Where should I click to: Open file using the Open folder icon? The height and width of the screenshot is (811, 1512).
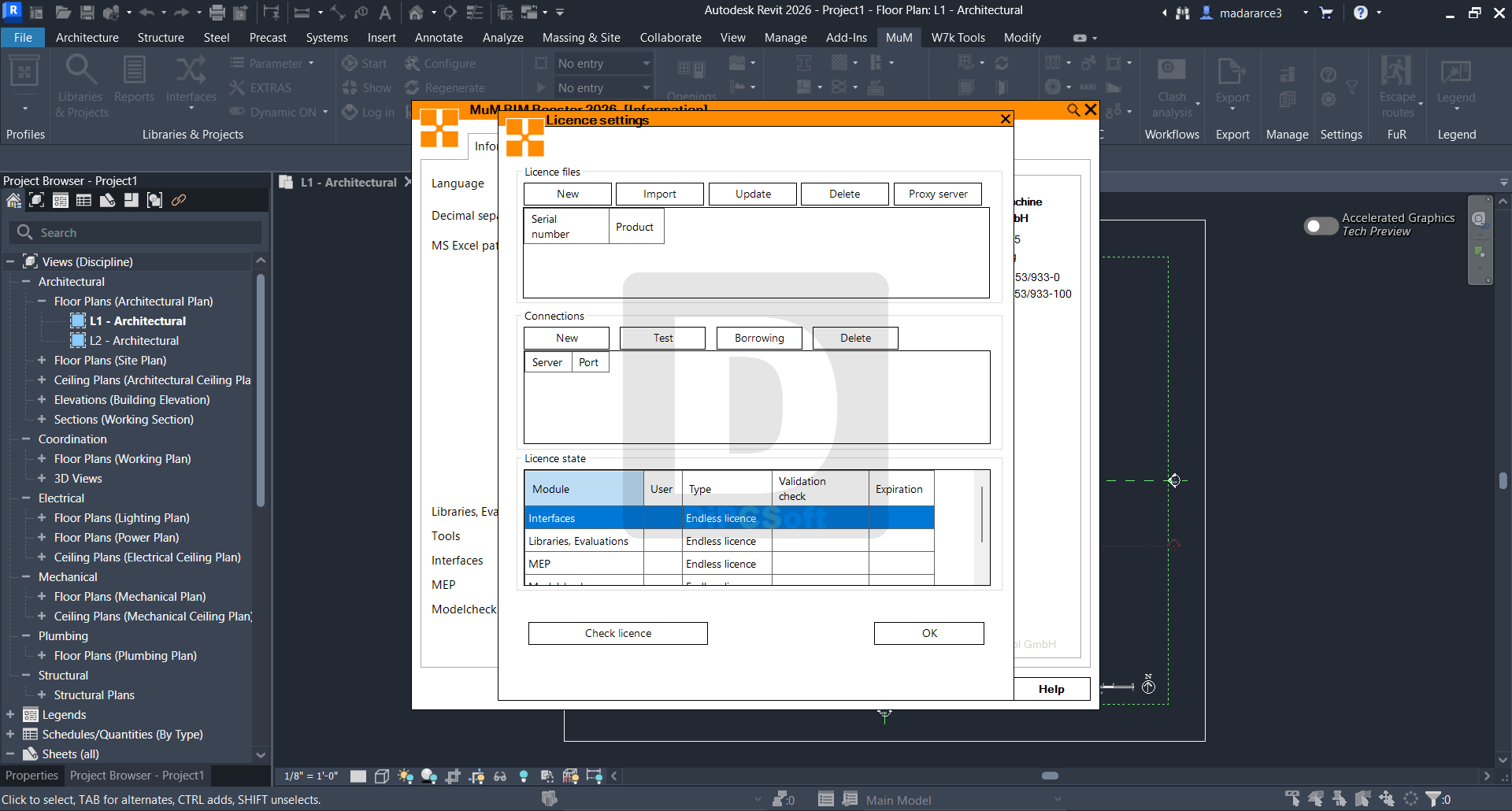(x=63, y=13)
